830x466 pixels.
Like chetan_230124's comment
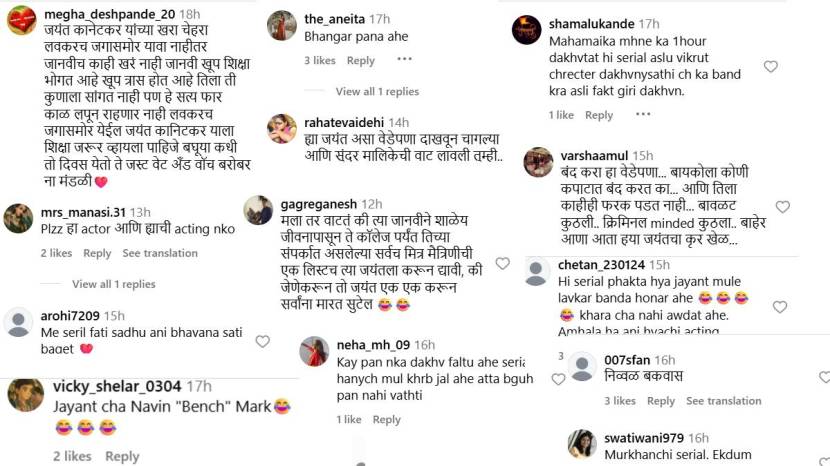[x=782, y=307]
